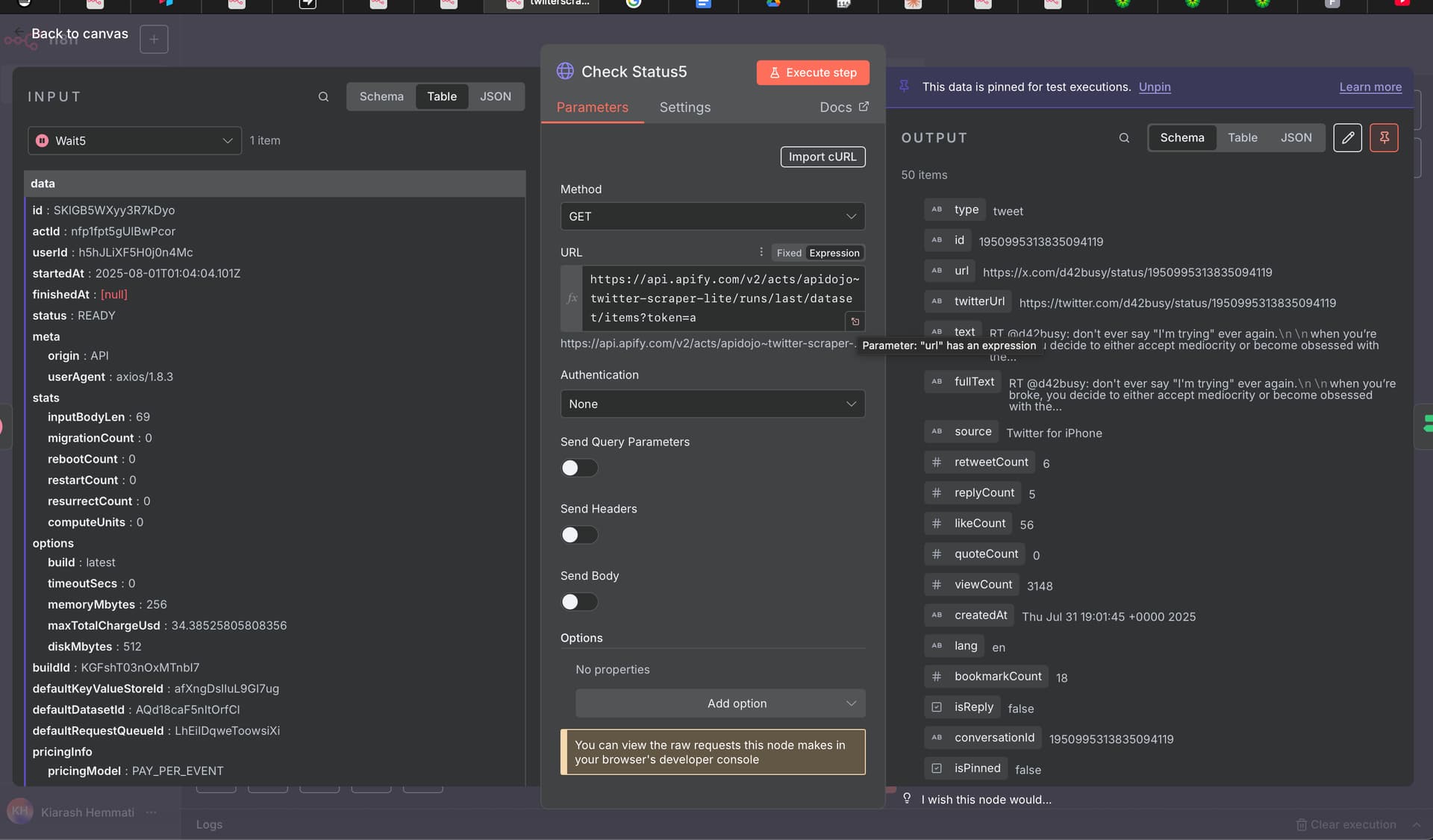Viewport: 1433px width, 840px height.
Task: Switch INPUT view to Schema
Action: point(381,97)
